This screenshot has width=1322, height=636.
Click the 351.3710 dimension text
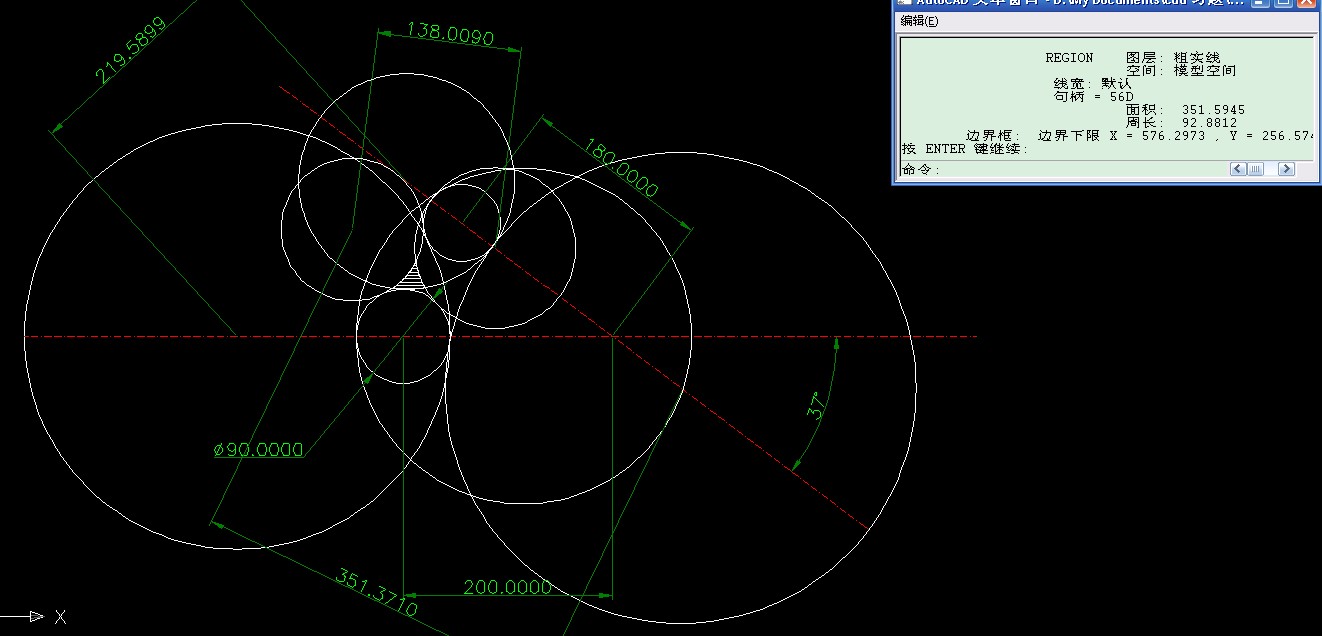pyautogui.click(x=376, y=592)
